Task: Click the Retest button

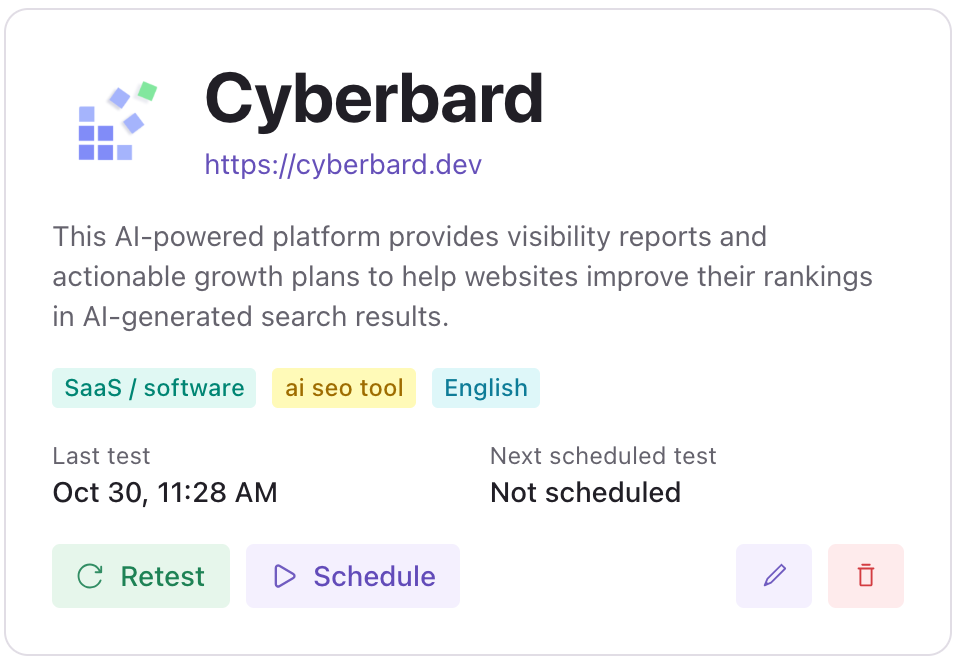Action: (141, 576)
